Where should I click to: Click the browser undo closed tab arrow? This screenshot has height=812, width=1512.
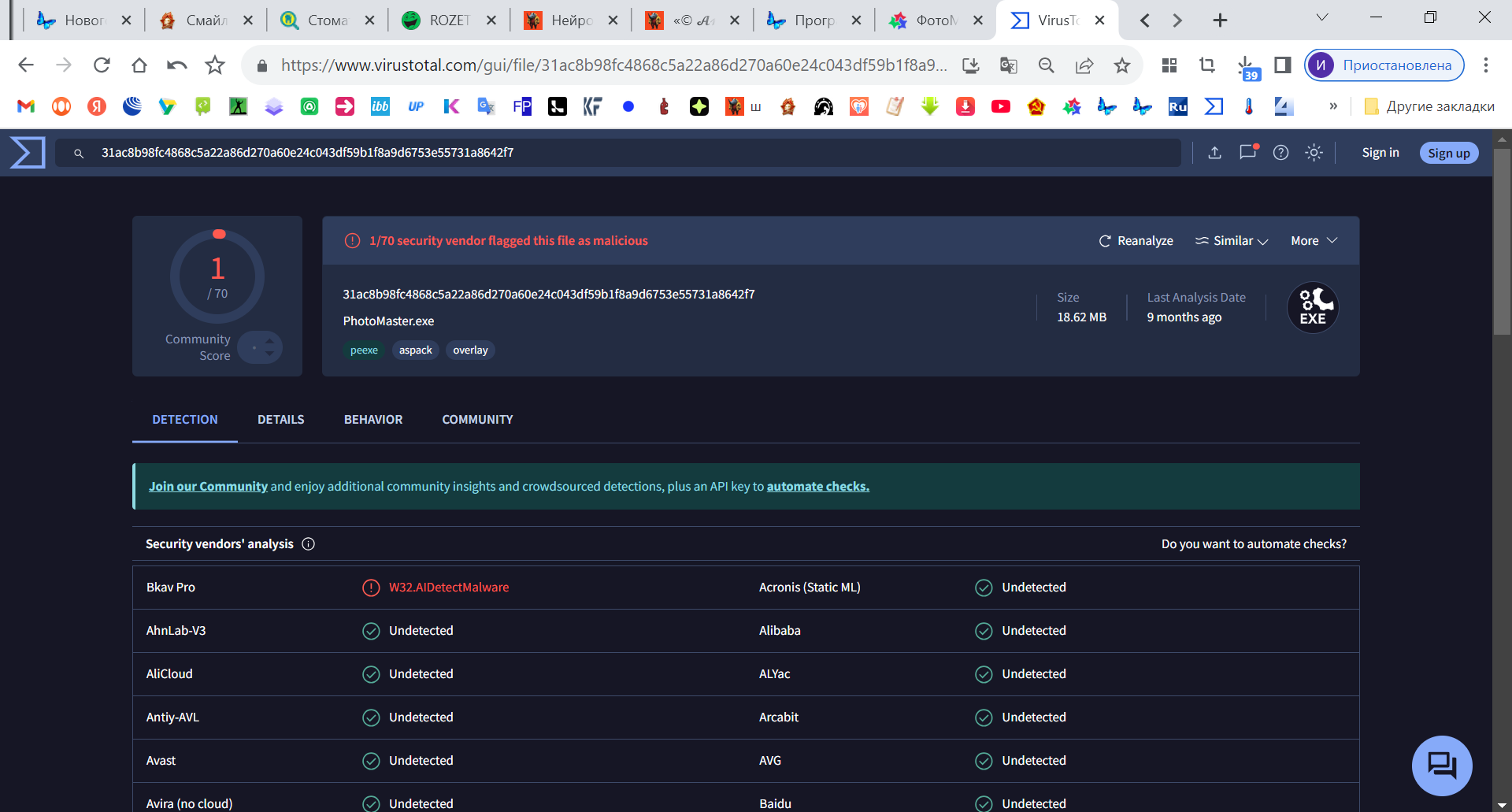pyautogui.click(x=177, y=65)
